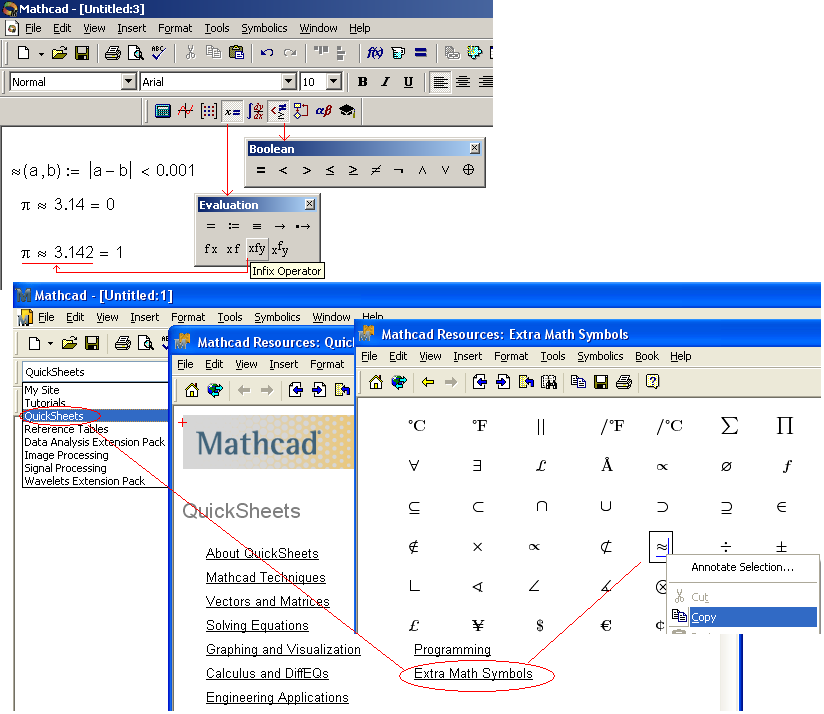The width and height of the screenshot is (824, 714).
Task: Expand the Normal style dropdown
Action: (x=129, y=81)
